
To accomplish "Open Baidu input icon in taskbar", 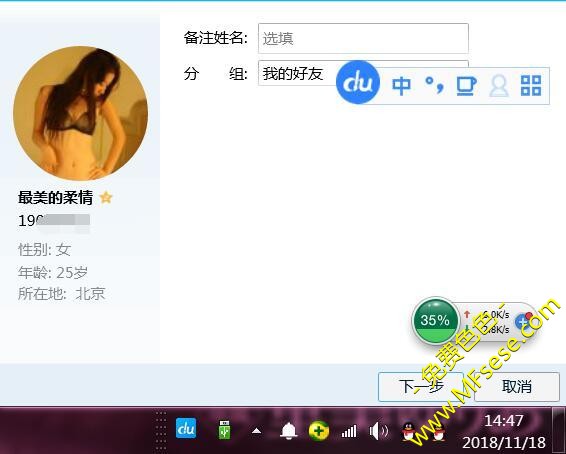I will point(186,428).
